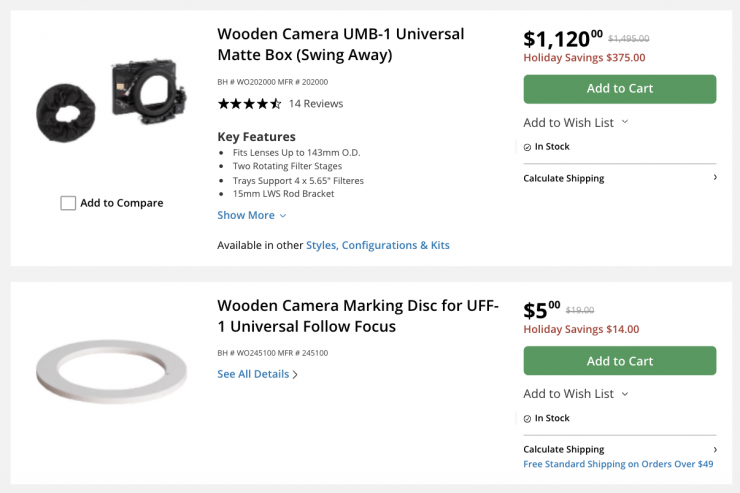Add the UMB-1 Matte Box to cart
Image resolution: width=740 pixels, height=493 pixels.
click(x=619, y=89)
